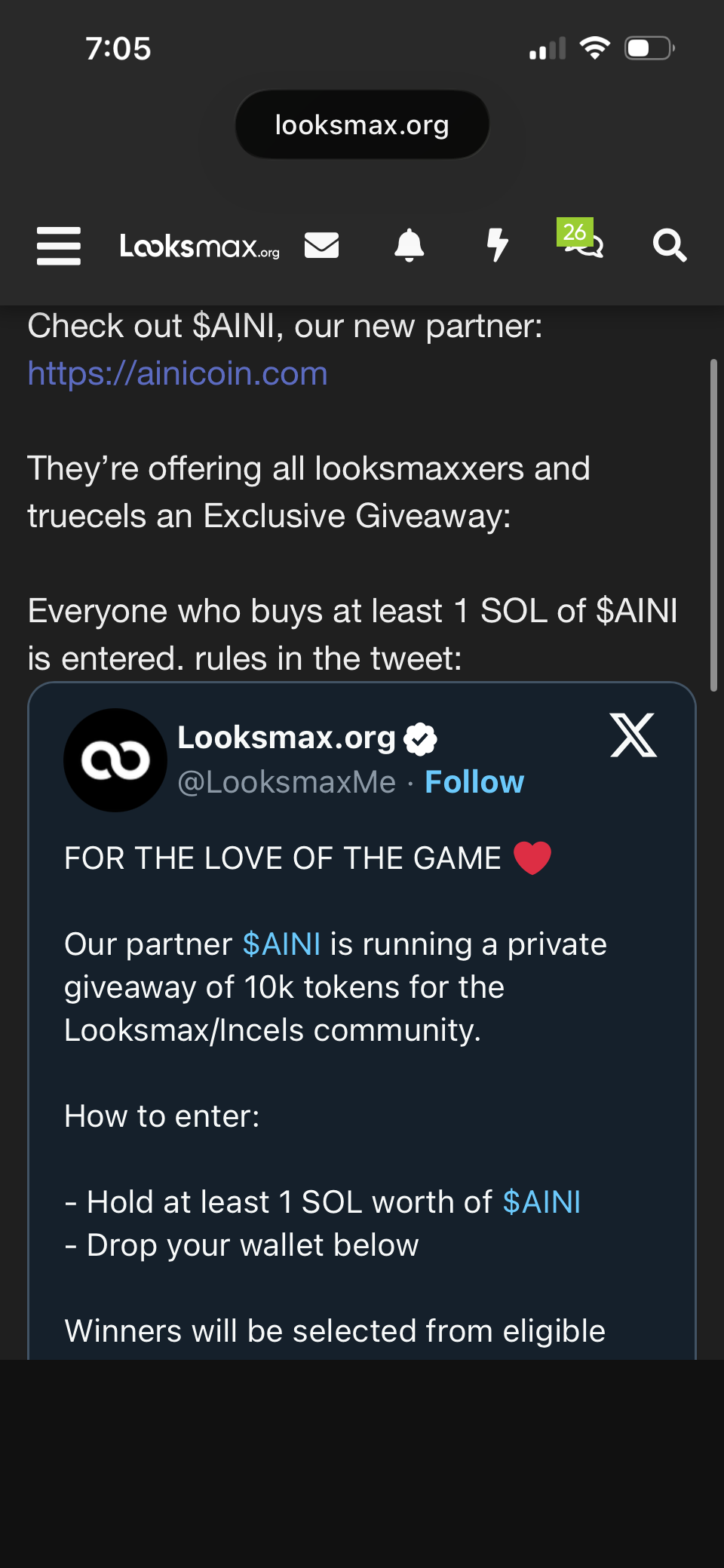Click the X logo on embedded tweet
Screen dimensions: 724x1568
click(x=633, y=735)
